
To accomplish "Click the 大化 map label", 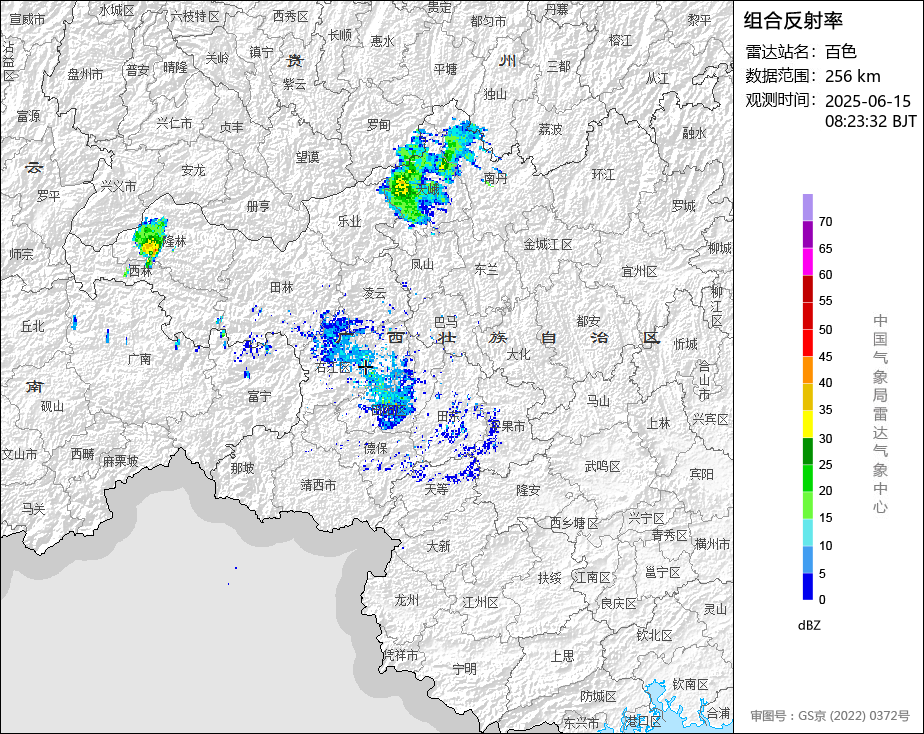I will pyautogui.click(x=519, y=354).
